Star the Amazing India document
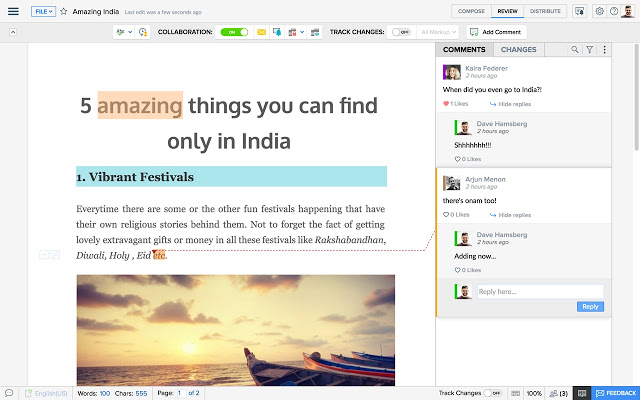640x400 pixels. [64, 11]
